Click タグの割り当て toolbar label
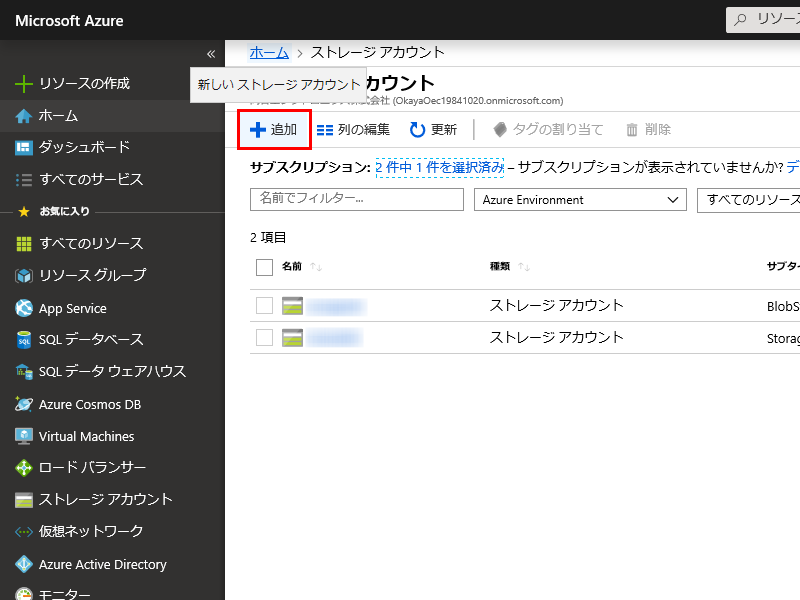The image size is (800, 600). point(558,130)
